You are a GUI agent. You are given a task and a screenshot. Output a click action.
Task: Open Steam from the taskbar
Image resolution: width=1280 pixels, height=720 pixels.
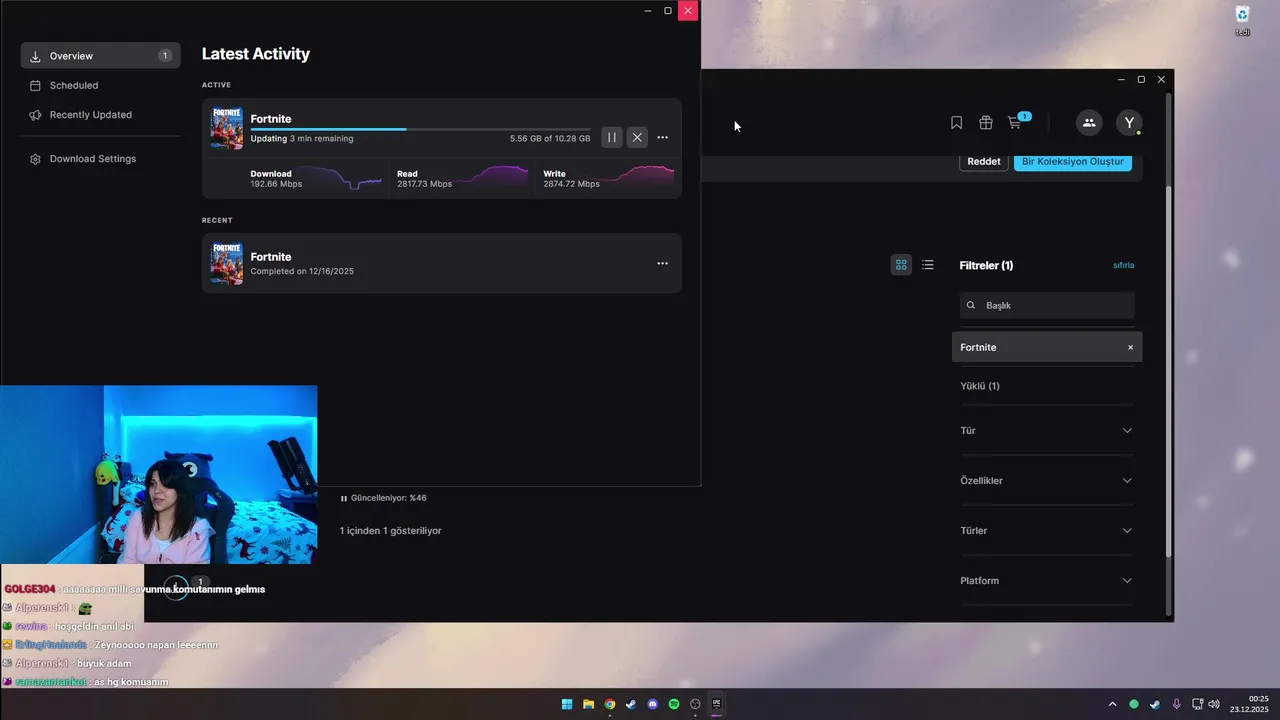click(x=631, y=704)
